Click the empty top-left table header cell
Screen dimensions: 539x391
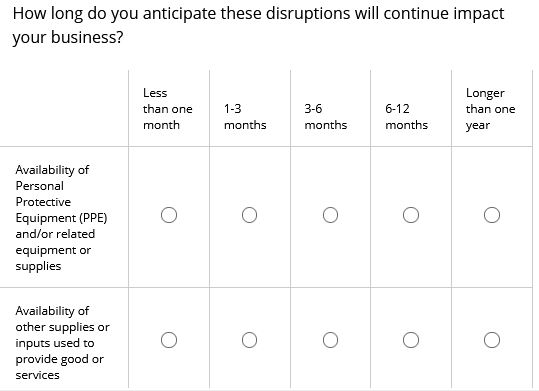64,108
